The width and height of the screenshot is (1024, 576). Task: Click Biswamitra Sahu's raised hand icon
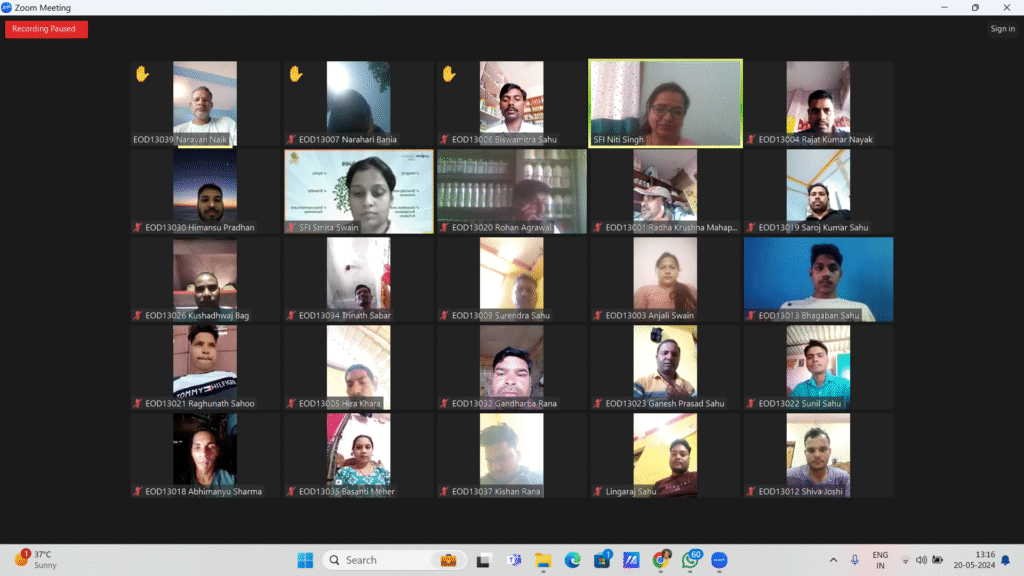(x=449, y=74)
